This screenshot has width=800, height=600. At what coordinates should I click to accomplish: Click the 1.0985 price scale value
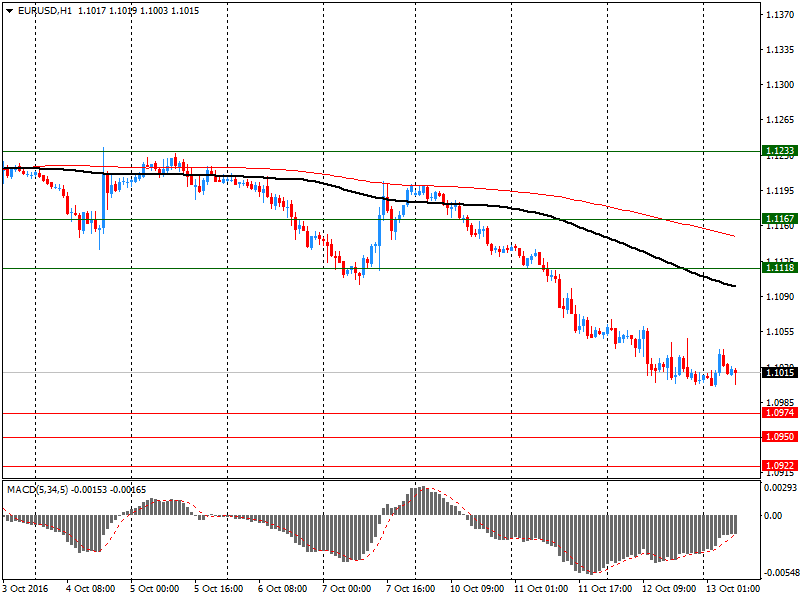[780, 403]
